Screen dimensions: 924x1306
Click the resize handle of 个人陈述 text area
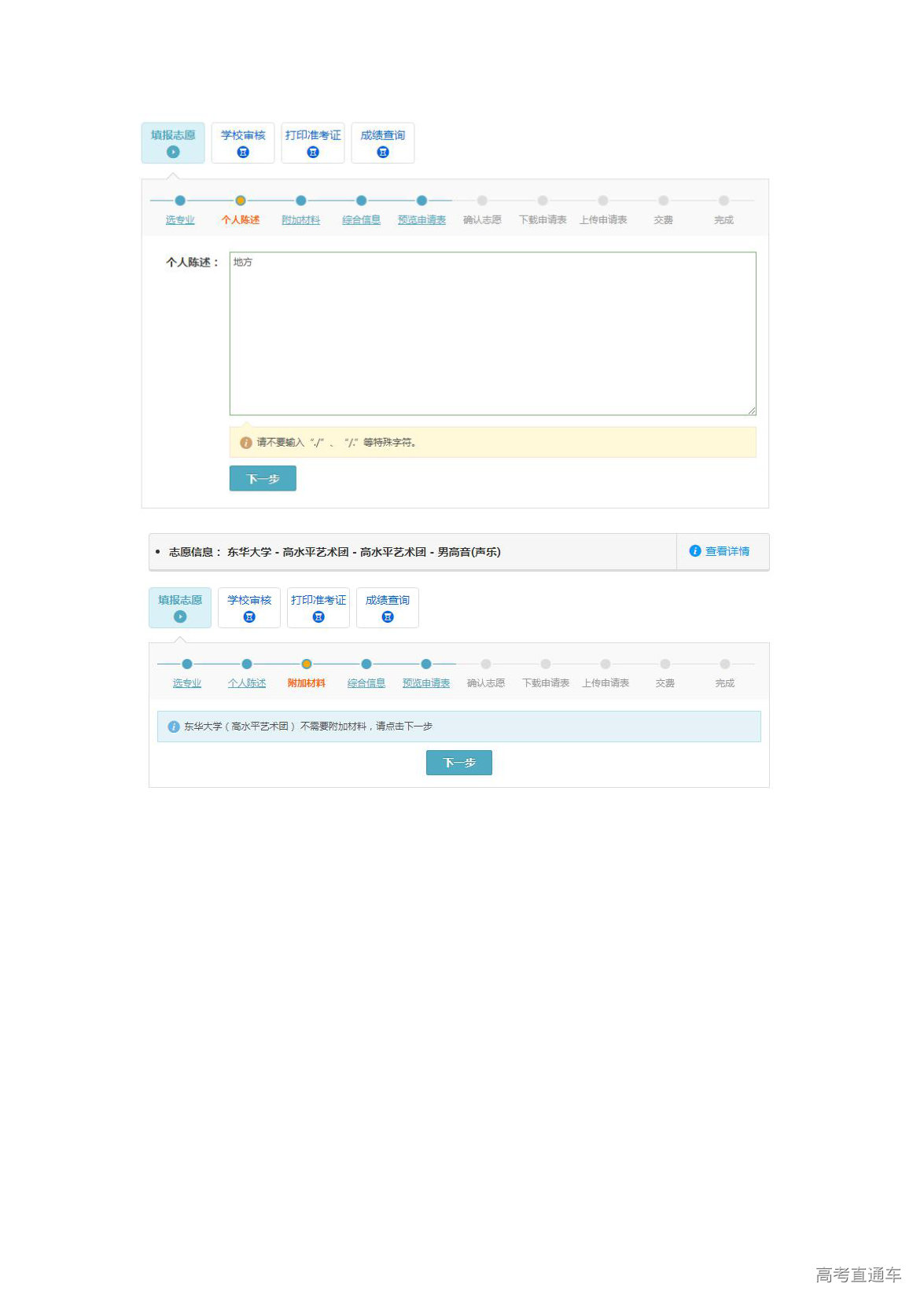[752, 411]
